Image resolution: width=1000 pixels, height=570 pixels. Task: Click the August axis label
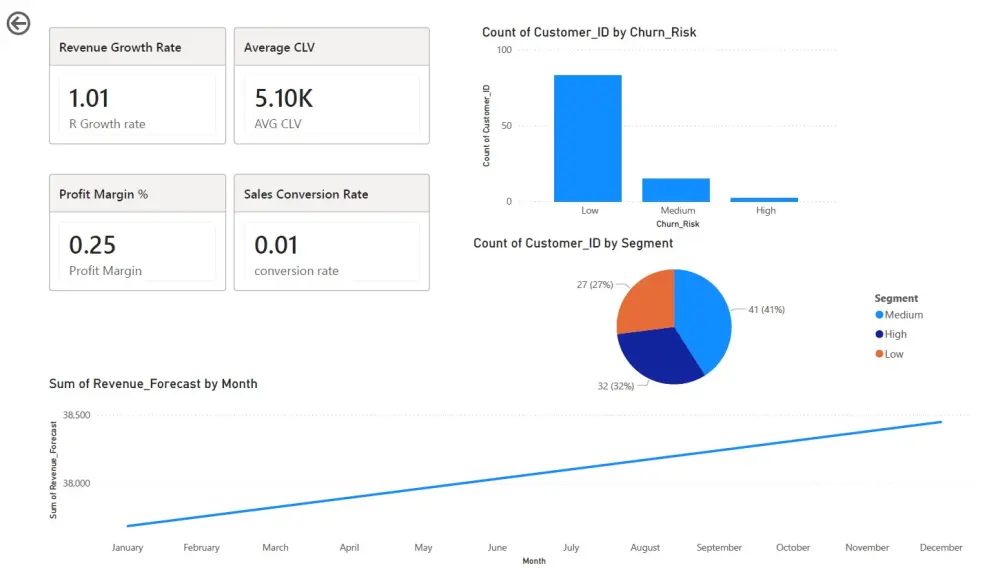(x=645, y=548)
